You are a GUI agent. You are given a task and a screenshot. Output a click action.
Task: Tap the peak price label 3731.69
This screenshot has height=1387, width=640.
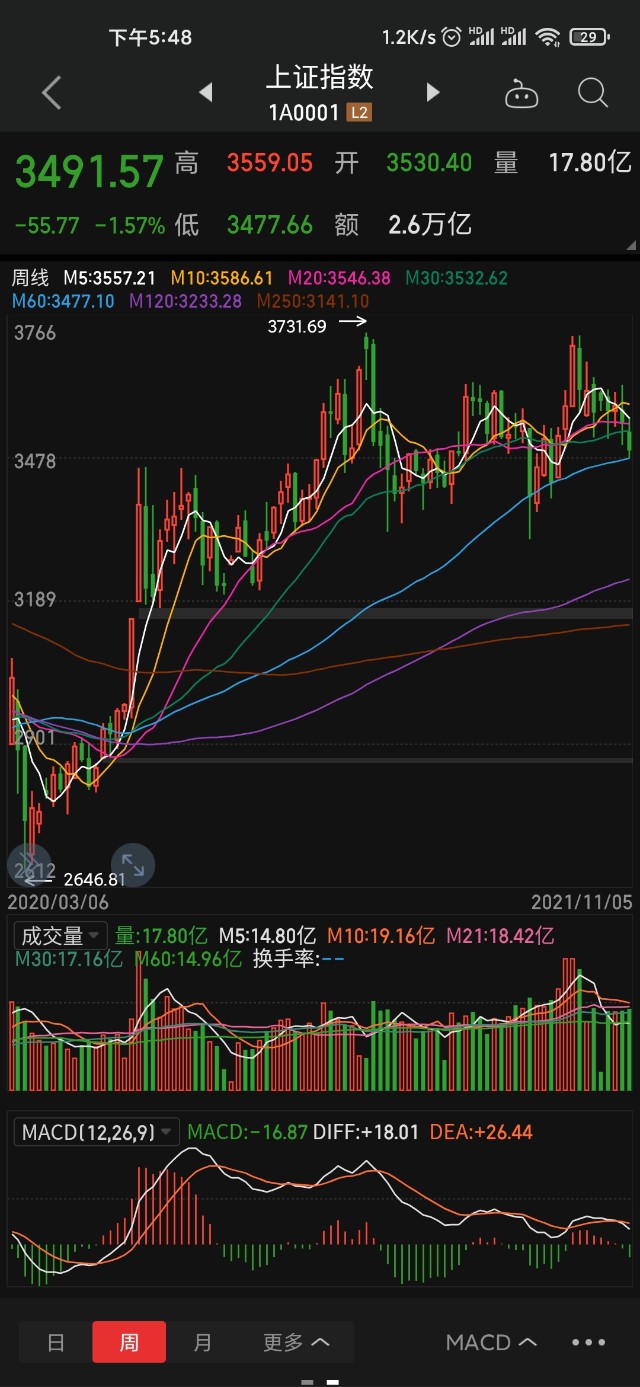[297, 326]
